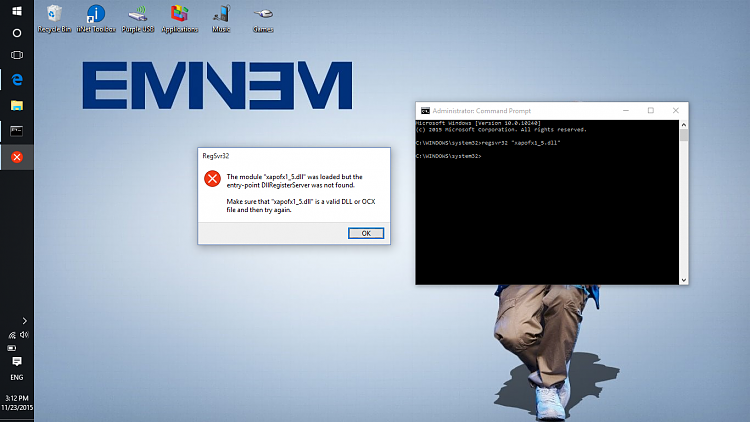750x422 pixels.
Task: Open the Recycle Bin desktop icon
Action: [55, 19]
